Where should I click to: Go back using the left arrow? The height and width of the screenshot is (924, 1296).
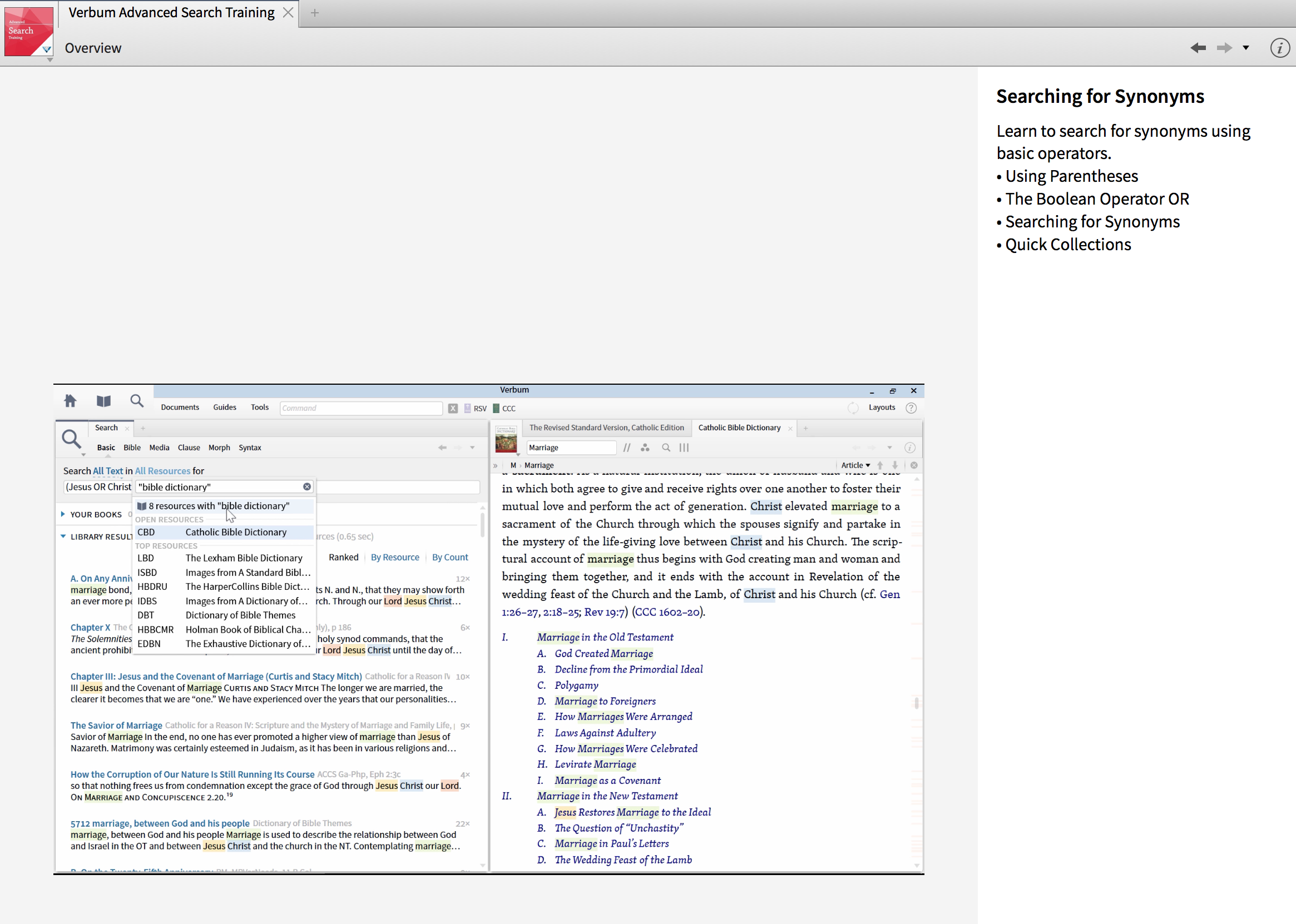1198,48
